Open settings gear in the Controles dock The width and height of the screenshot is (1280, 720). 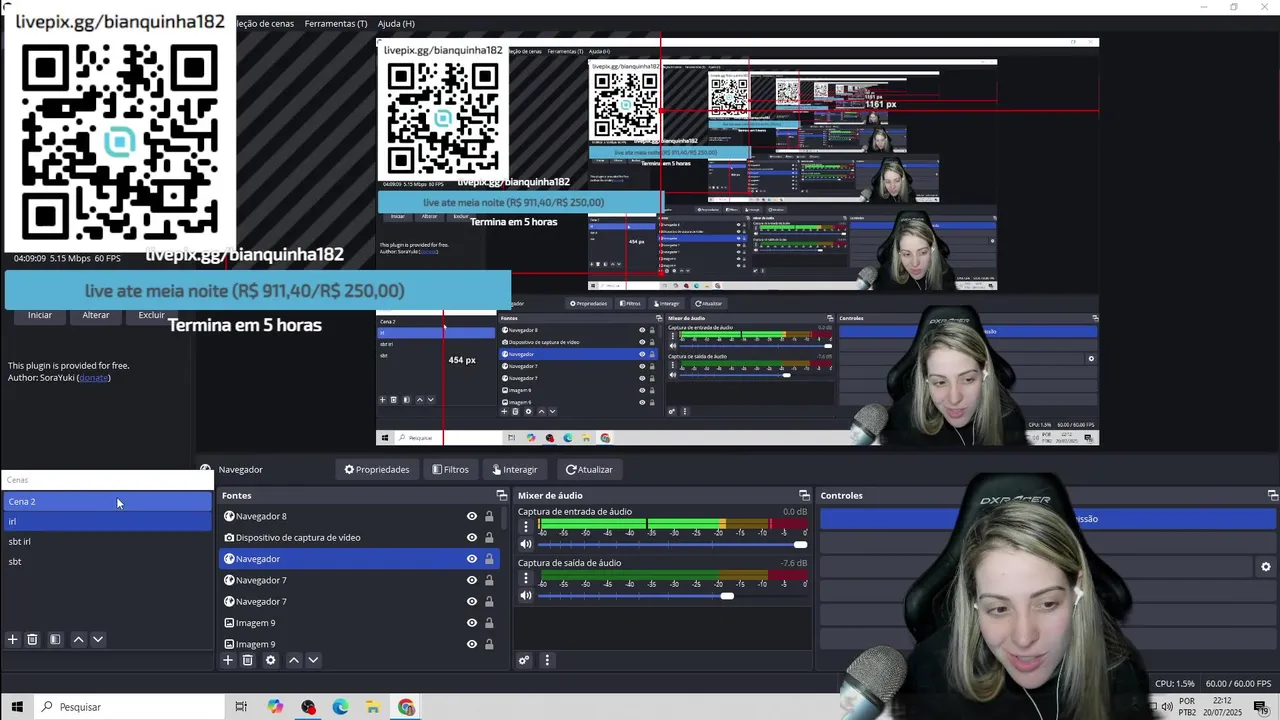tap(1266, 567)
